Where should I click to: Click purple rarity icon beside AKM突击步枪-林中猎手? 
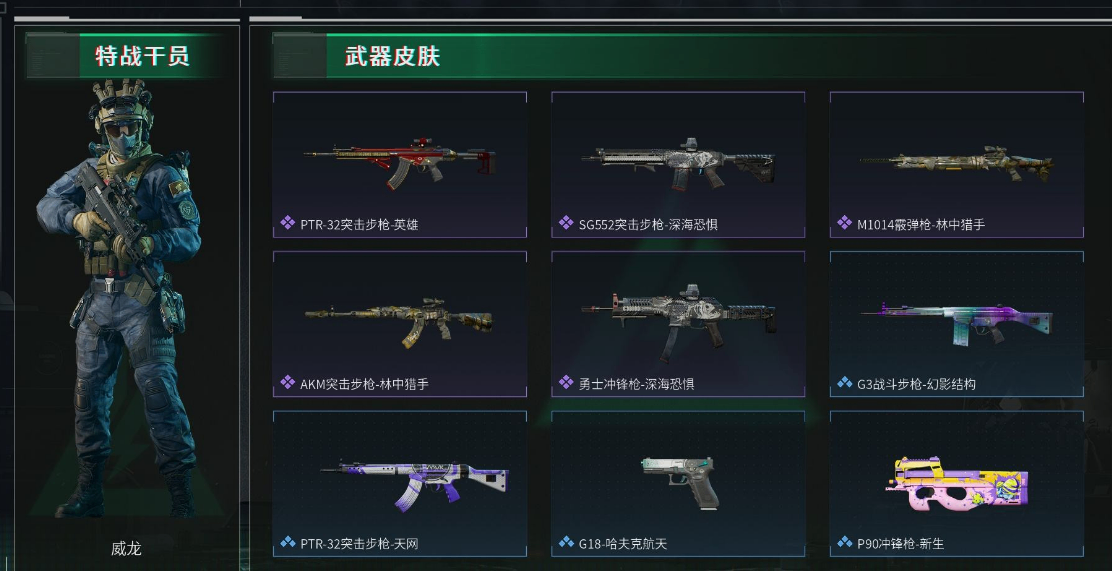point(287,383)
